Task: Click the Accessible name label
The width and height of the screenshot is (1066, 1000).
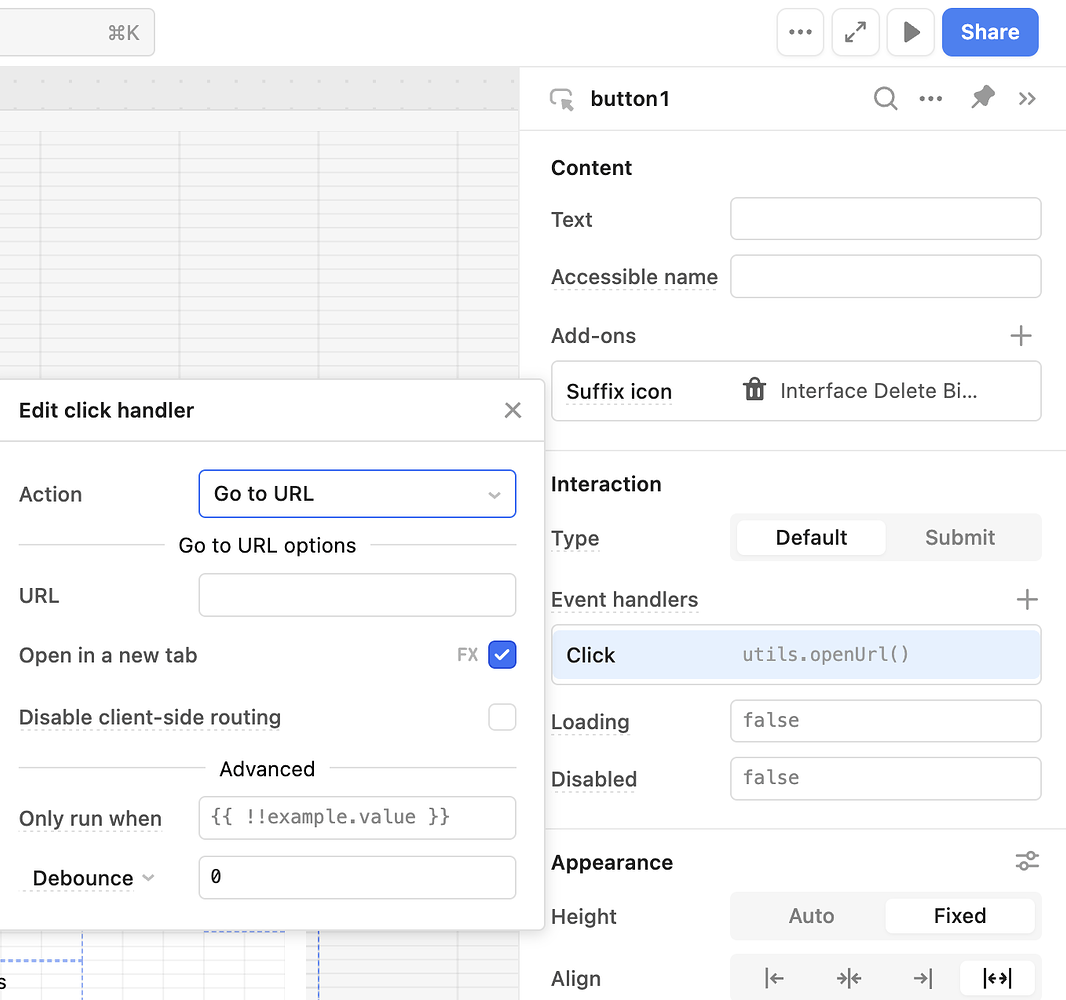Action: pos(634,277)
